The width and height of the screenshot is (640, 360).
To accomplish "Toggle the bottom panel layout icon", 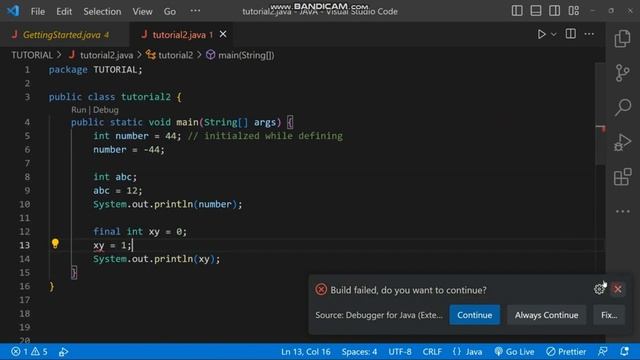I will pyautogui.click(x=536, y=11).
